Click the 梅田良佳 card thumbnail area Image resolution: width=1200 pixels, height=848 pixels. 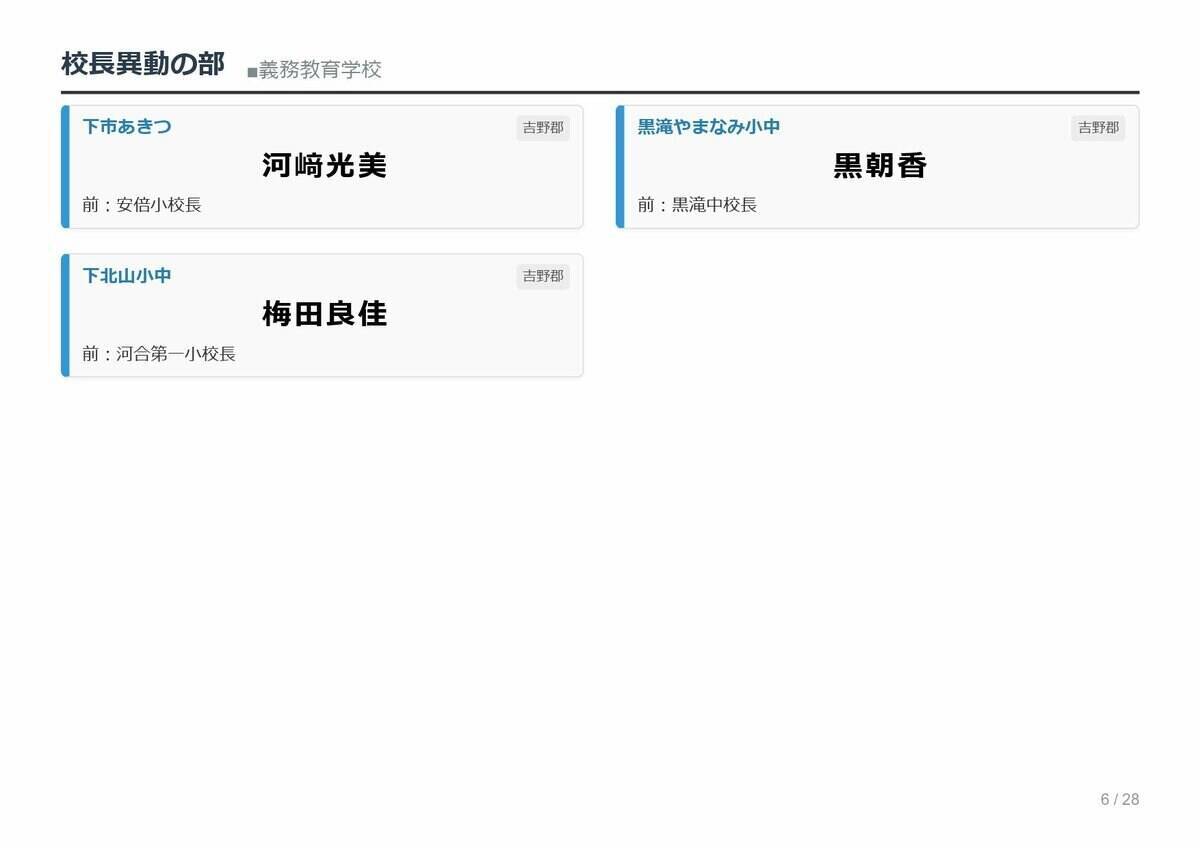tap(322, 314)
